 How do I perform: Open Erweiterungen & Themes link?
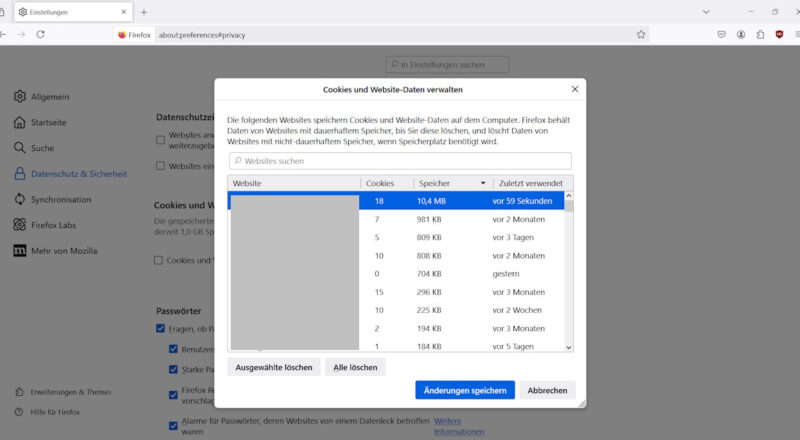(x=63, y=392)
